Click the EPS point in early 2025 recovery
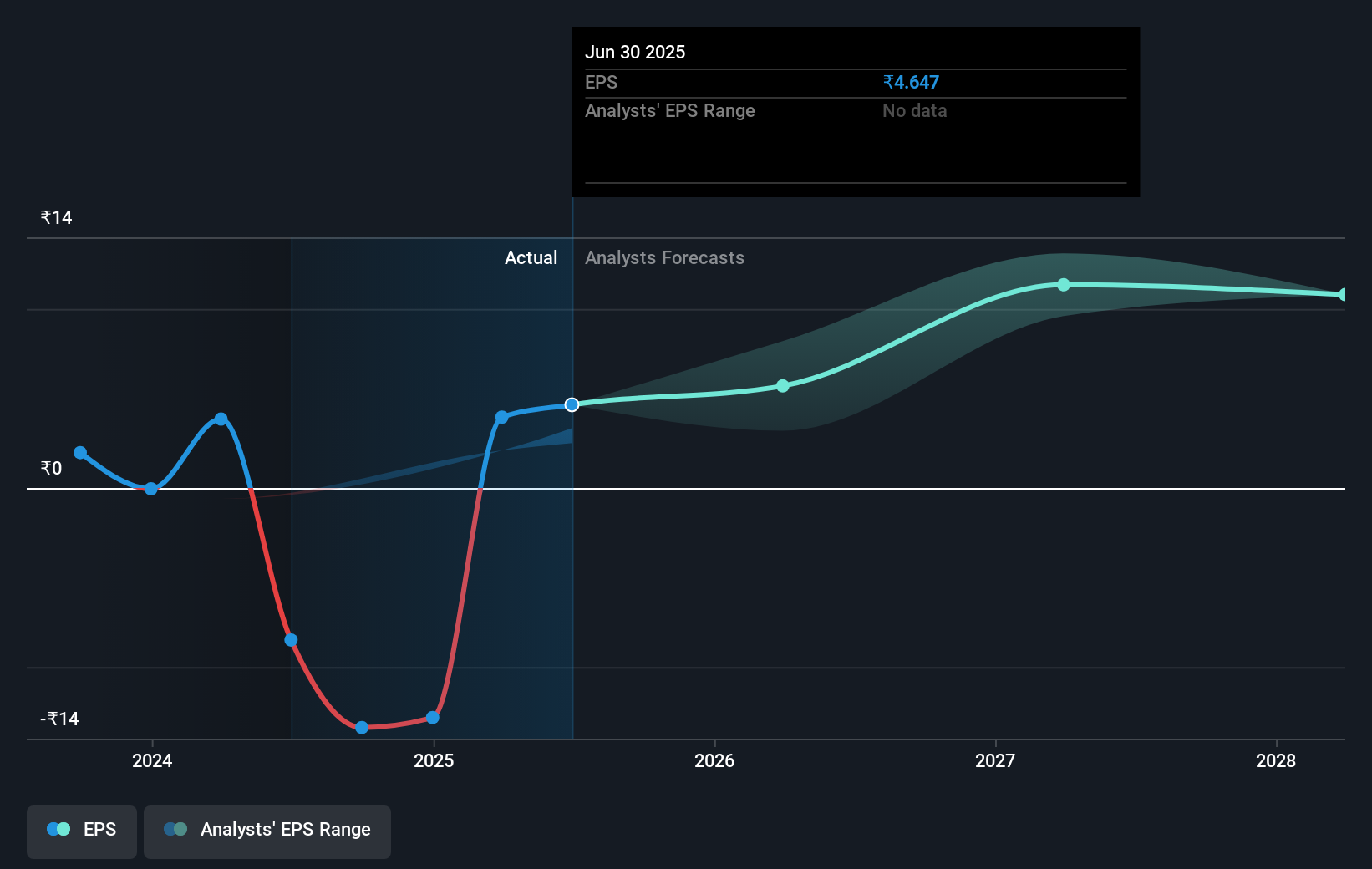Image resolution: width=1372 pixels, height=869 pixels. tap(502, 417)
